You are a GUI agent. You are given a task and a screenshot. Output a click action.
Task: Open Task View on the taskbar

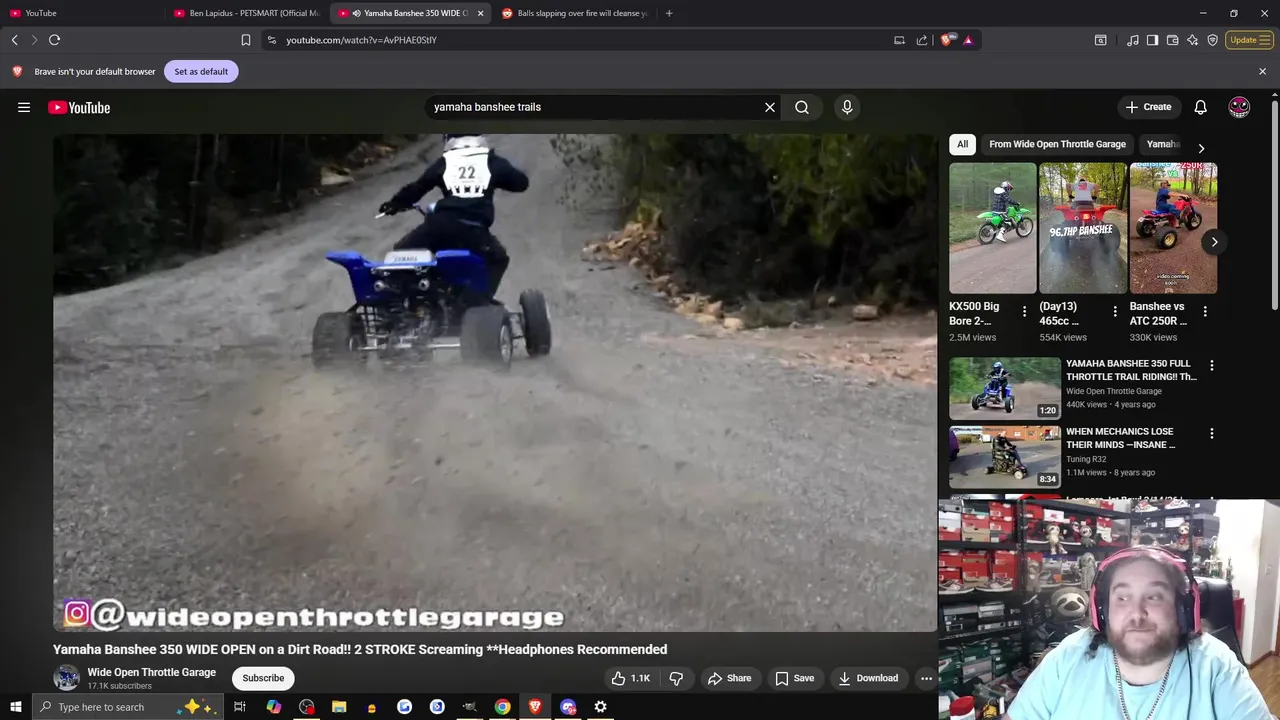point(240,707)
